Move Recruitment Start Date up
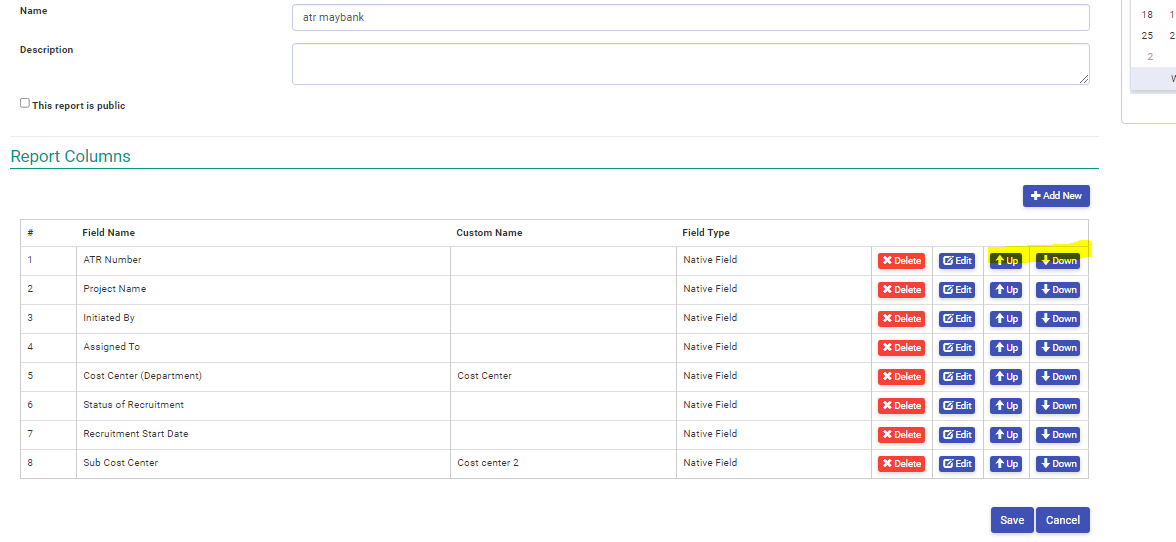 (x=1006, y=435)
